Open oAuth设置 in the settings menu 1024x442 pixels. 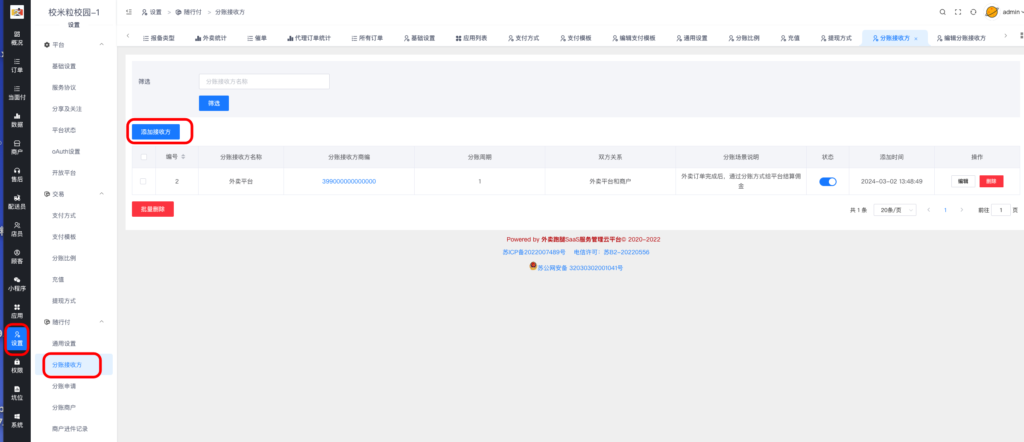coord(66,151)
